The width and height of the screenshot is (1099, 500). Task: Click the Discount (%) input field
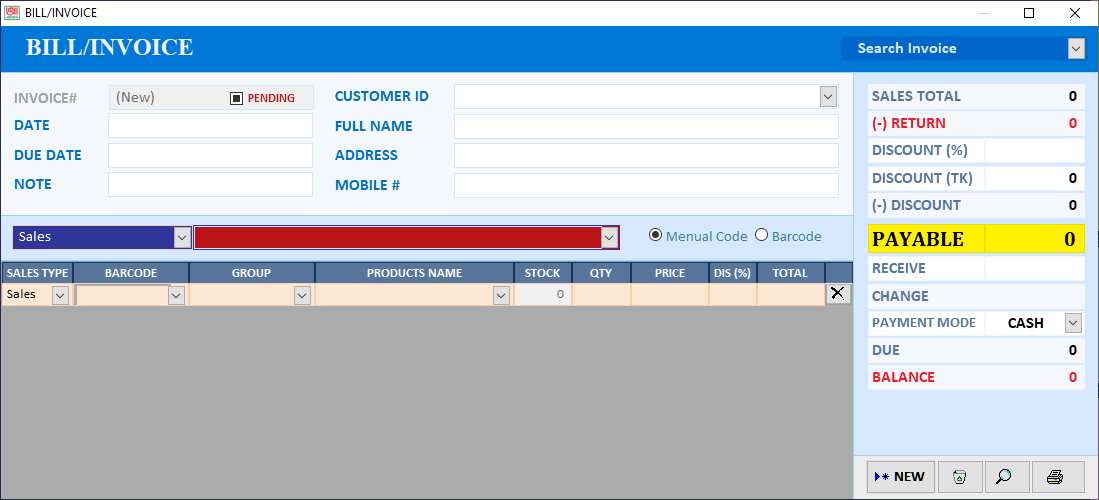point(1035,150)
